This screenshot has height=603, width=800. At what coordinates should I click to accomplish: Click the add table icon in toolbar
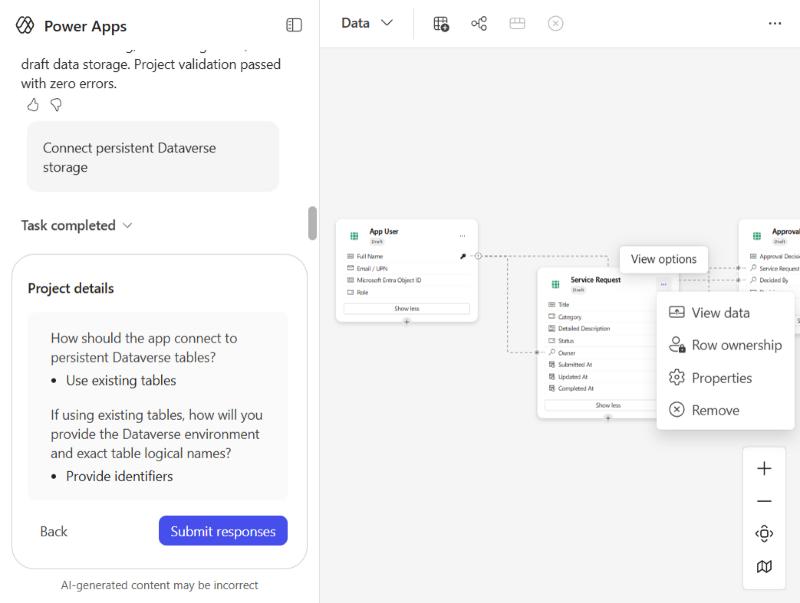(x=441, y=23)
